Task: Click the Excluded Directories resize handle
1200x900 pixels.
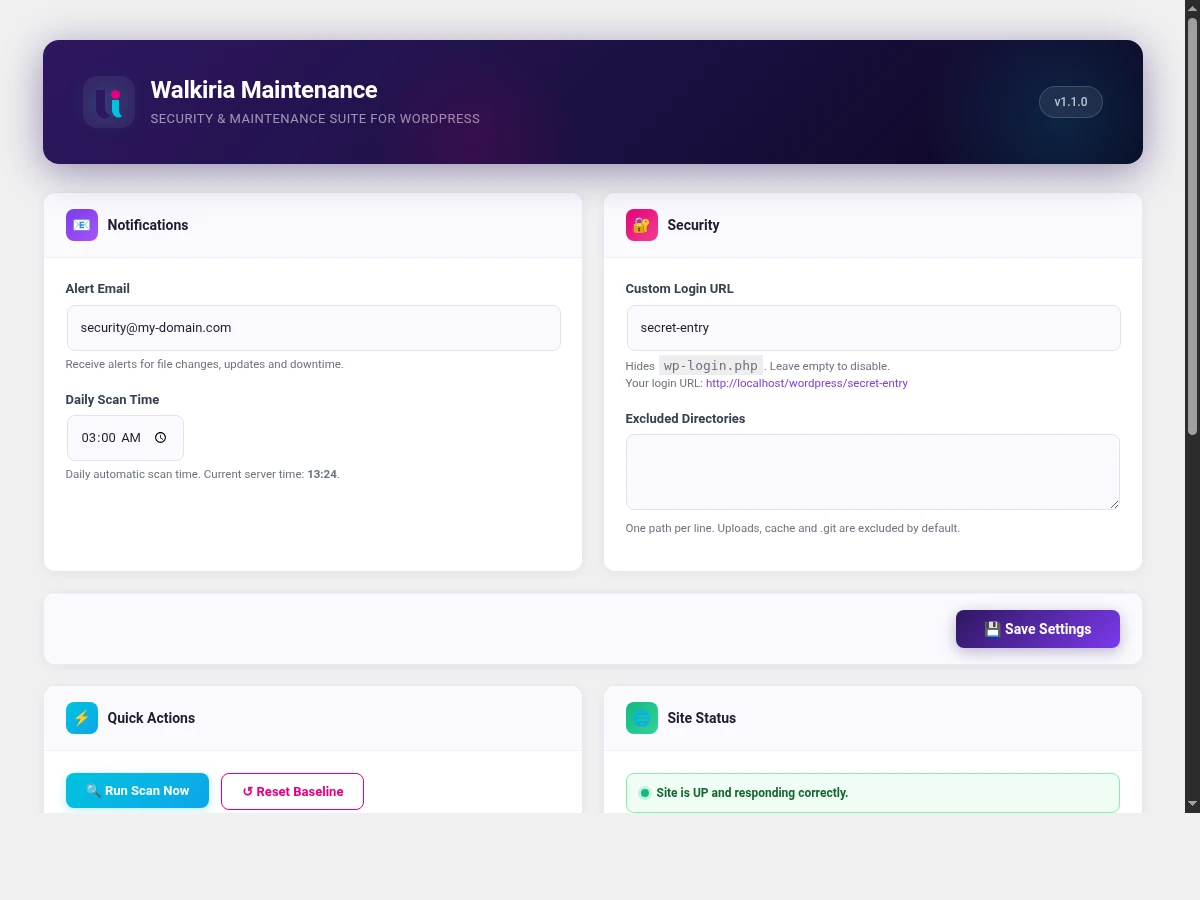Action: pyautogui.click(x=1113, y=503)
